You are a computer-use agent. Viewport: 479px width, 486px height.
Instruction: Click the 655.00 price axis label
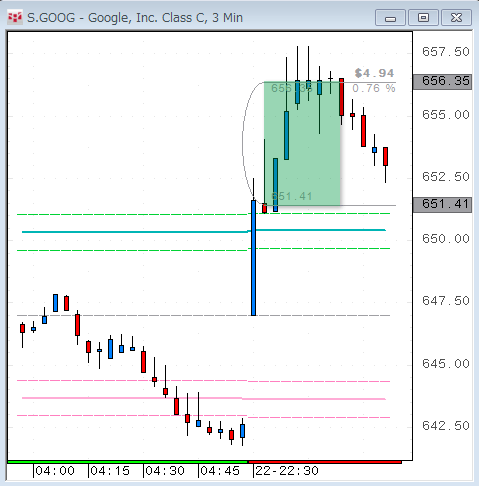tap(446, 115)
